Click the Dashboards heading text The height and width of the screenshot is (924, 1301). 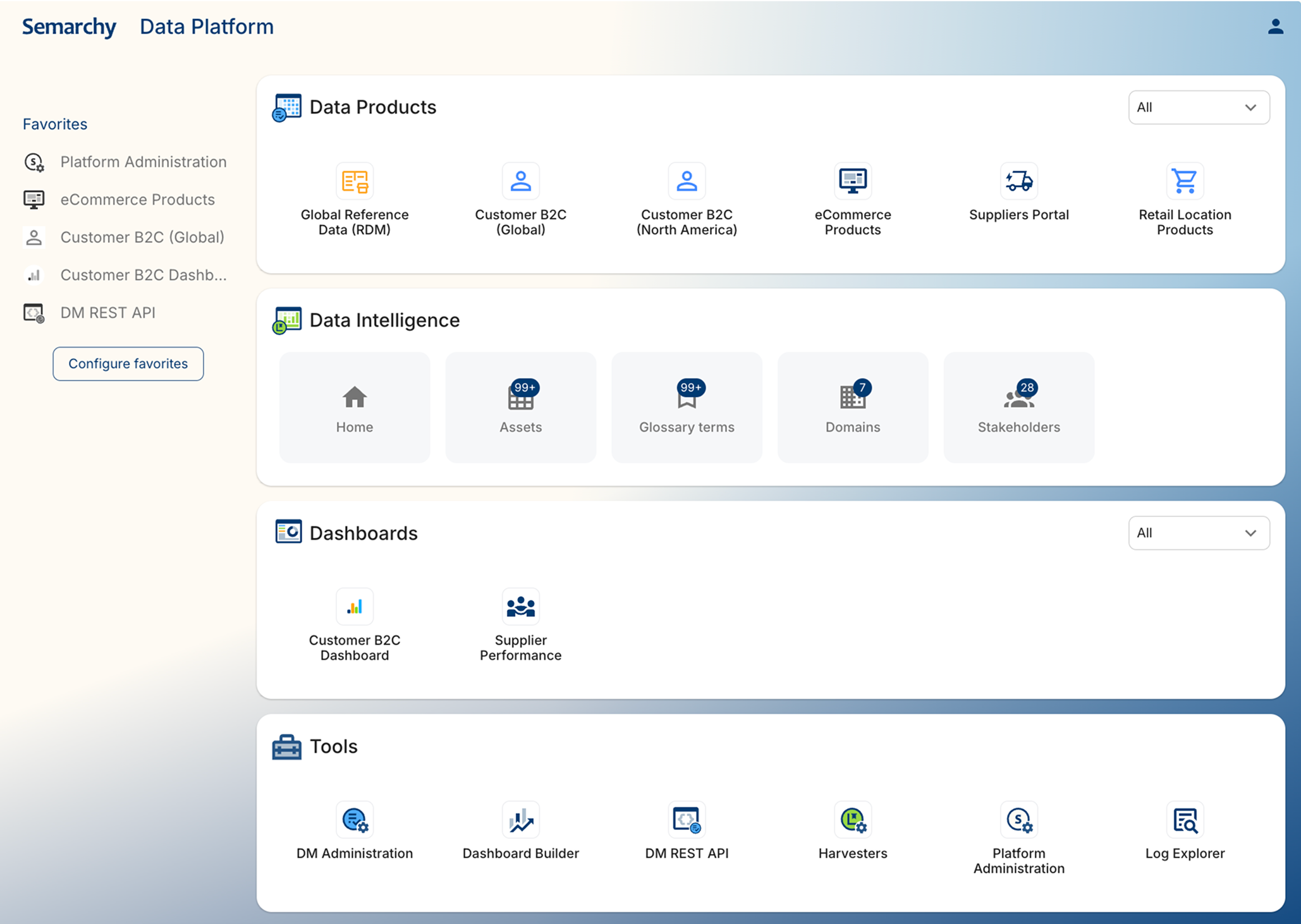pos(363,533)
